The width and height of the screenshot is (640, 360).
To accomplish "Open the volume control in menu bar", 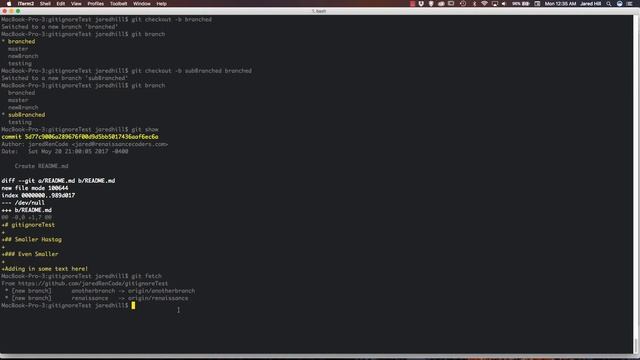I will click(x=504, y=4).
